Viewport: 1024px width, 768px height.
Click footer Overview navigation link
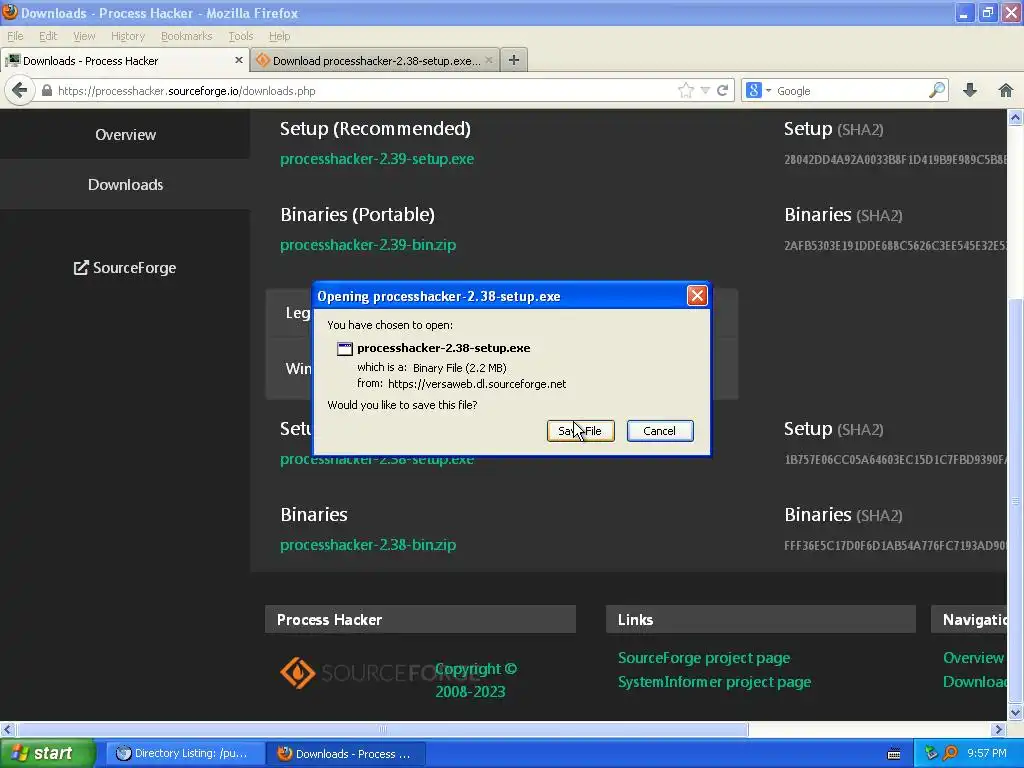pos(973,658)
